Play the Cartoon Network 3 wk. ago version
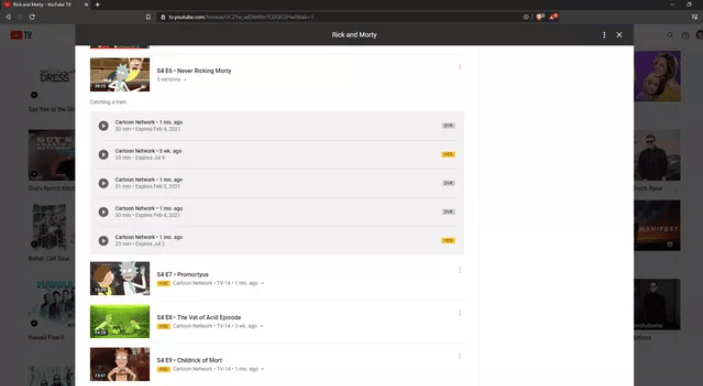This screenshot has height=386, width=703. (104, 155)
